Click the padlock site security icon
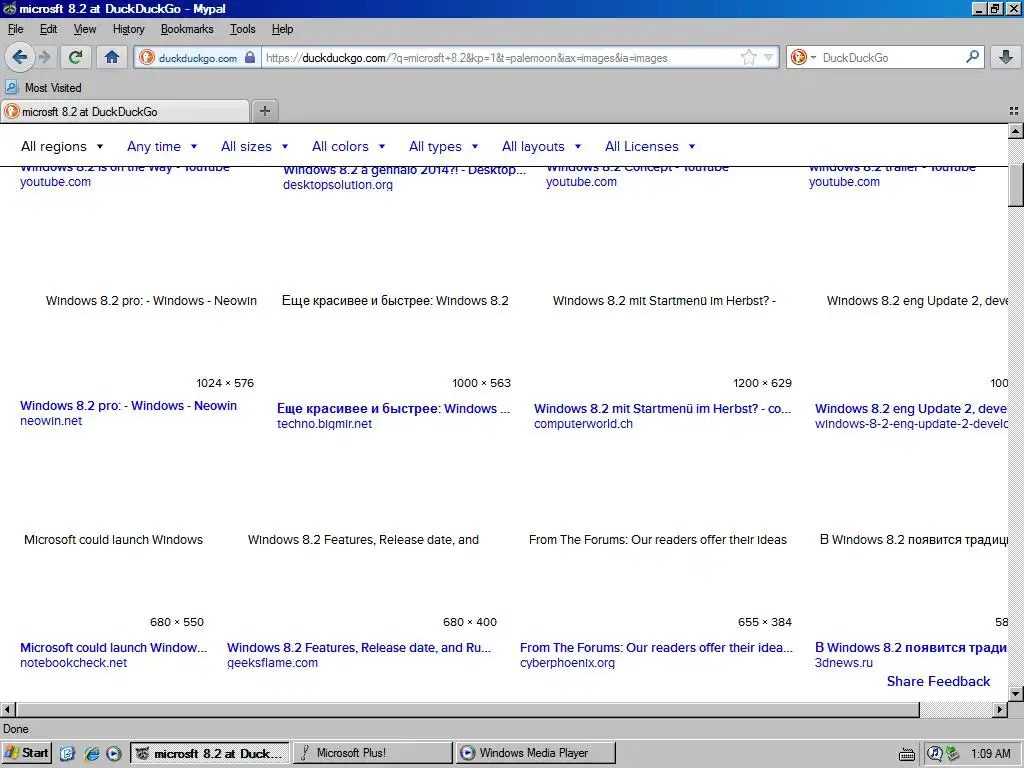This screenshot has height=768, width=1024. click(250, 57)
